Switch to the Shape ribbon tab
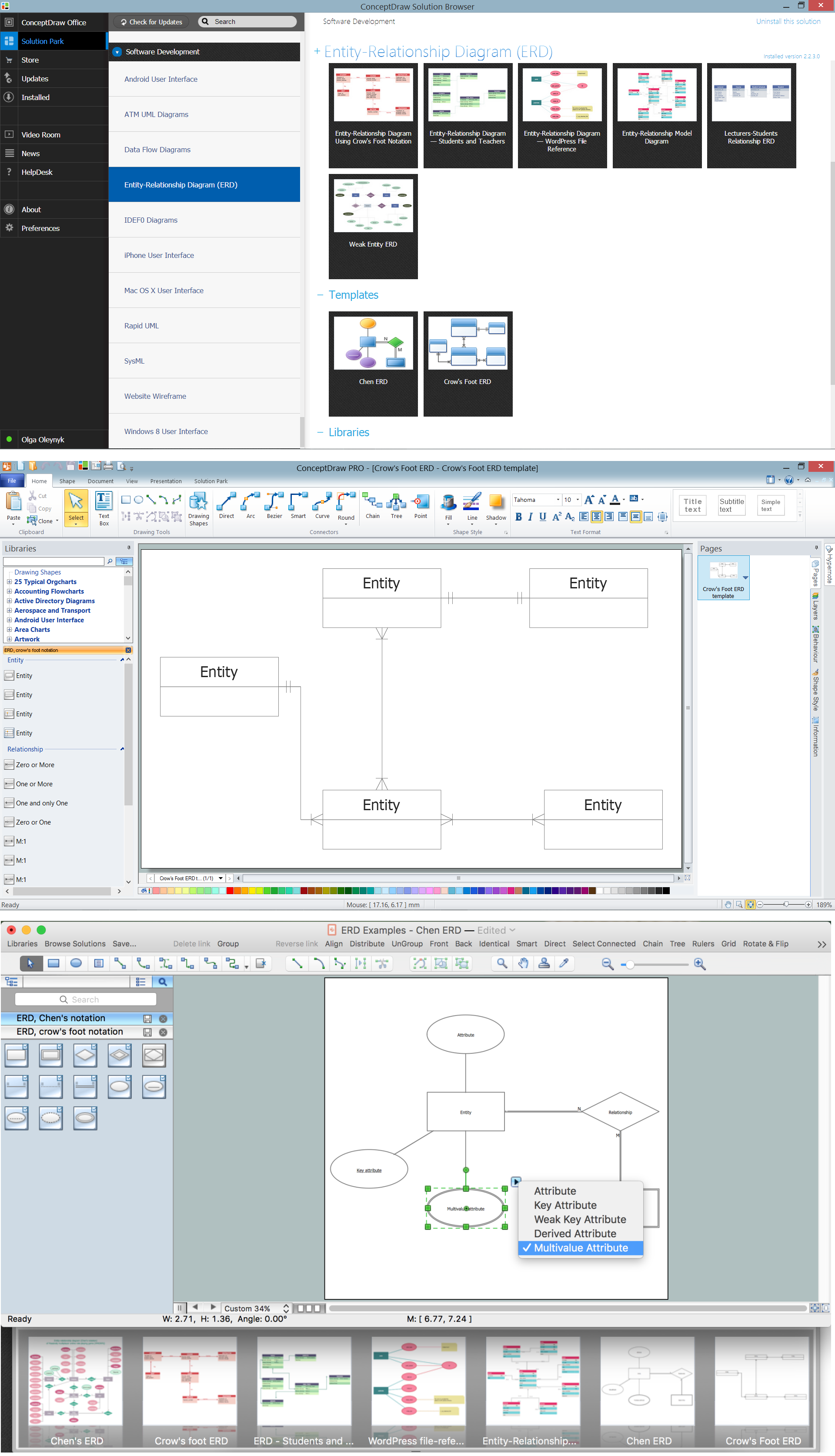Viewport: 835px width, 1456px height. click(67, 482)
